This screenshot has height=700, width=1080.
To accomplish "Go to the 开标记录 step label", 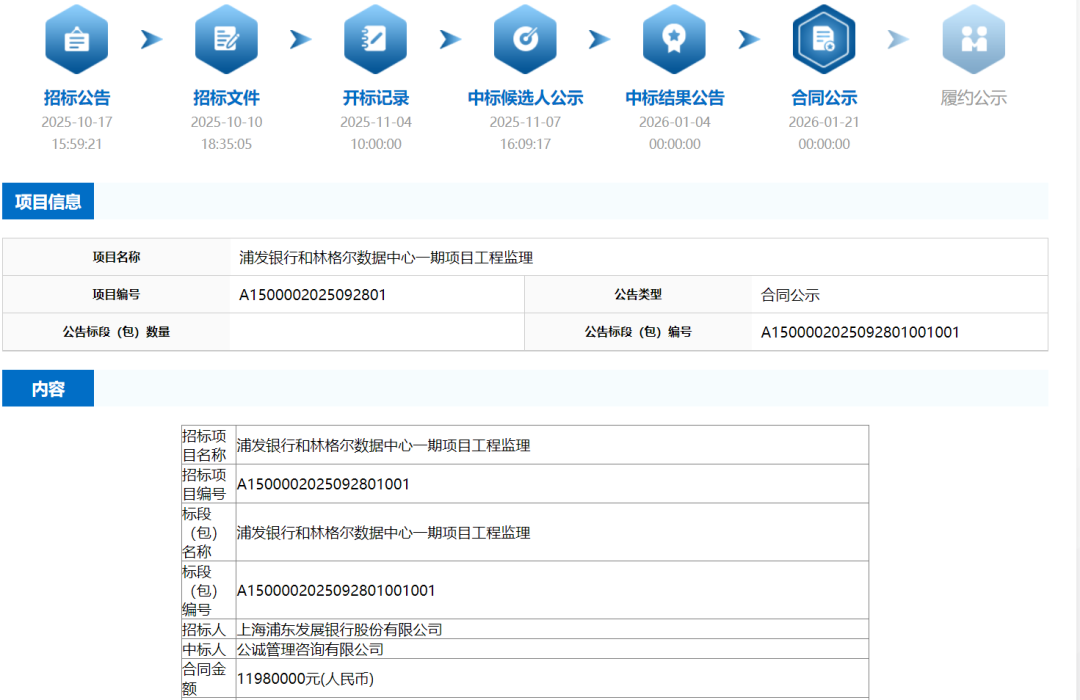I will tap(375, 98).
